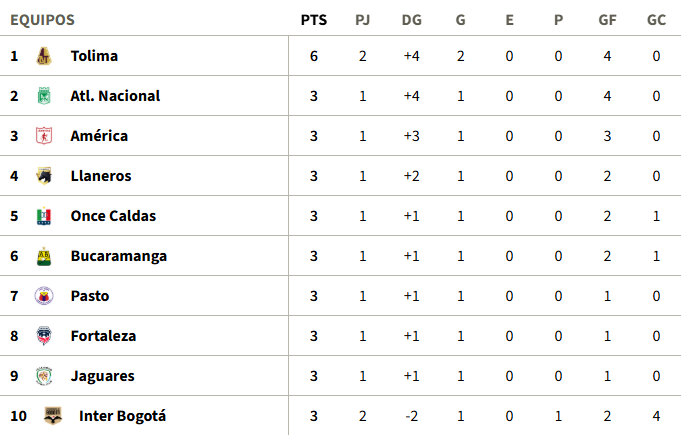Click the DG column header
The width and height of the screenshot is (683, 435).
click(411, 19)
